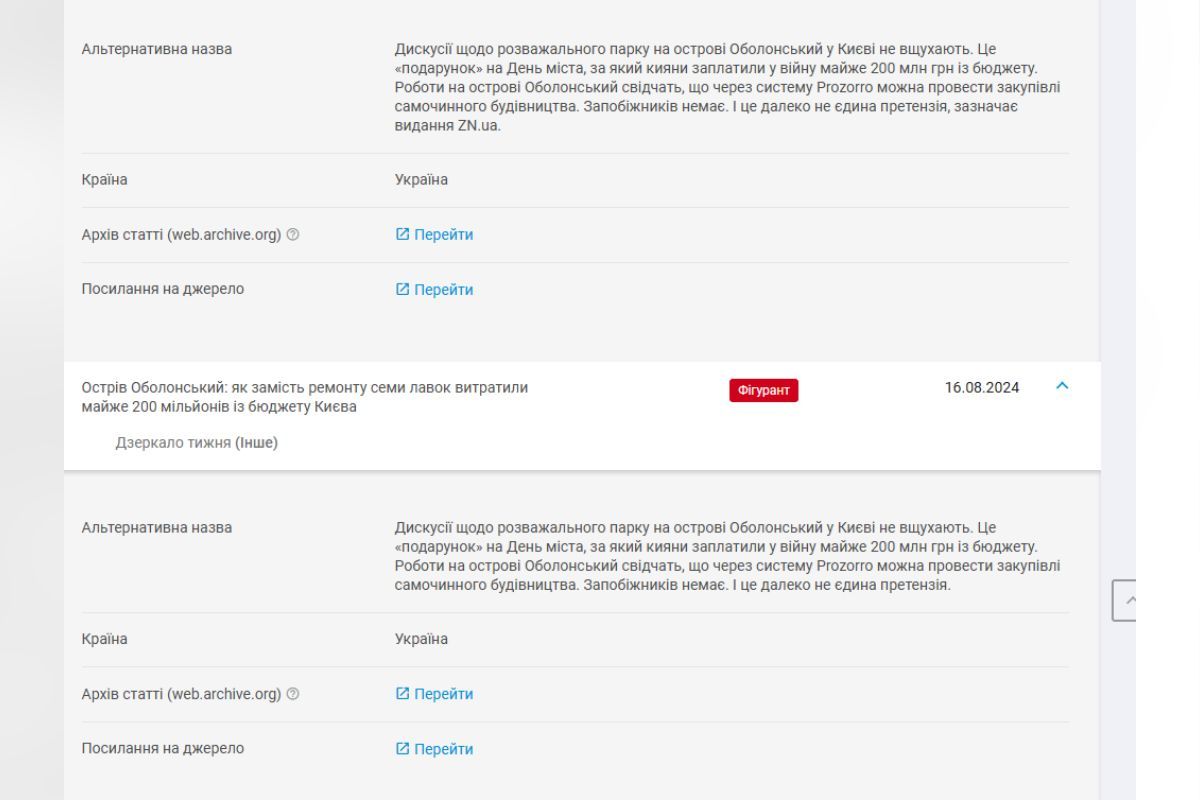Click the date 16.08.2024
Screen dimensions: 1200x800
pos(982,388)
